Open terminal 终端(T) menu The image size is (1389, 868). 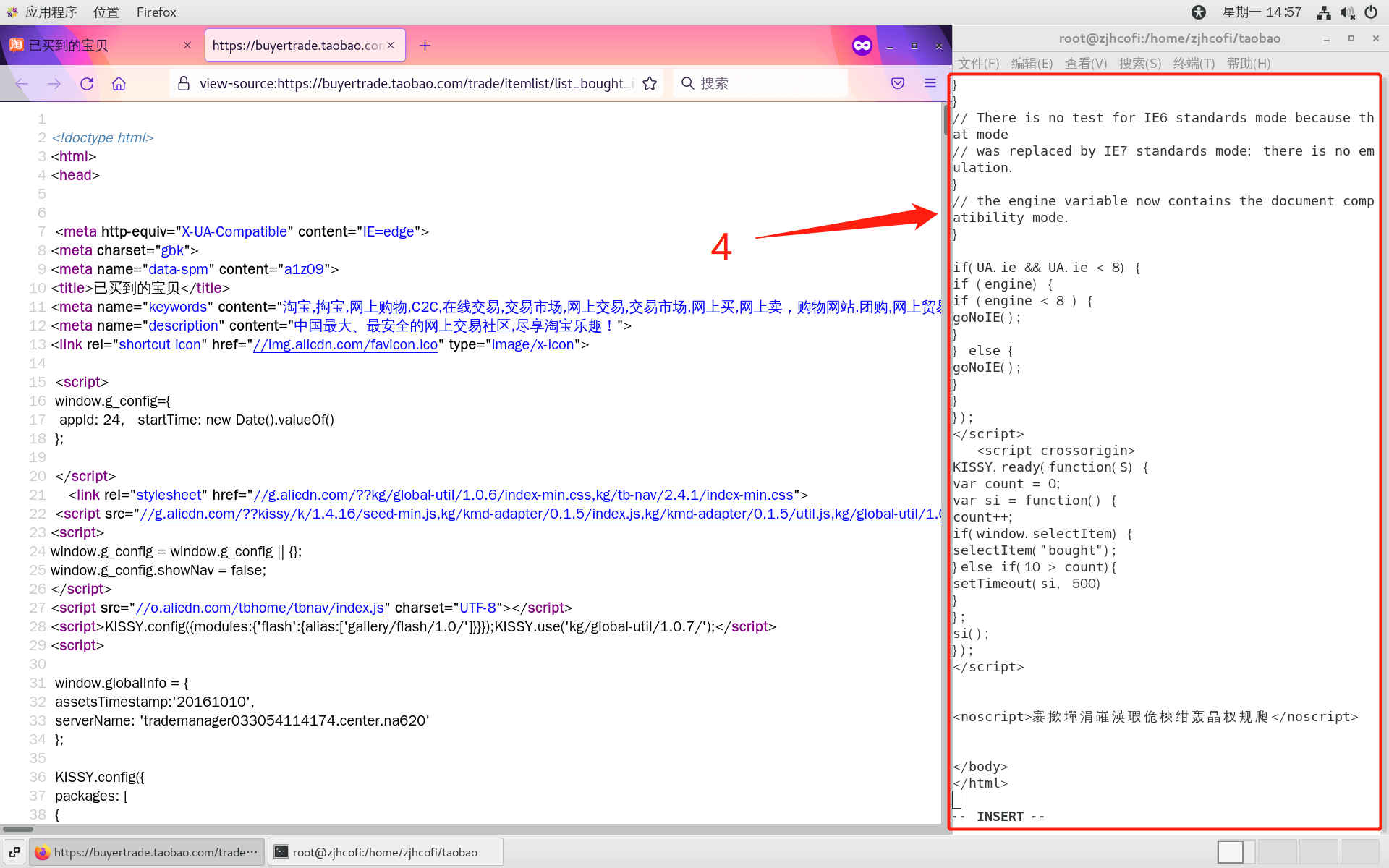click(1194, 64)
